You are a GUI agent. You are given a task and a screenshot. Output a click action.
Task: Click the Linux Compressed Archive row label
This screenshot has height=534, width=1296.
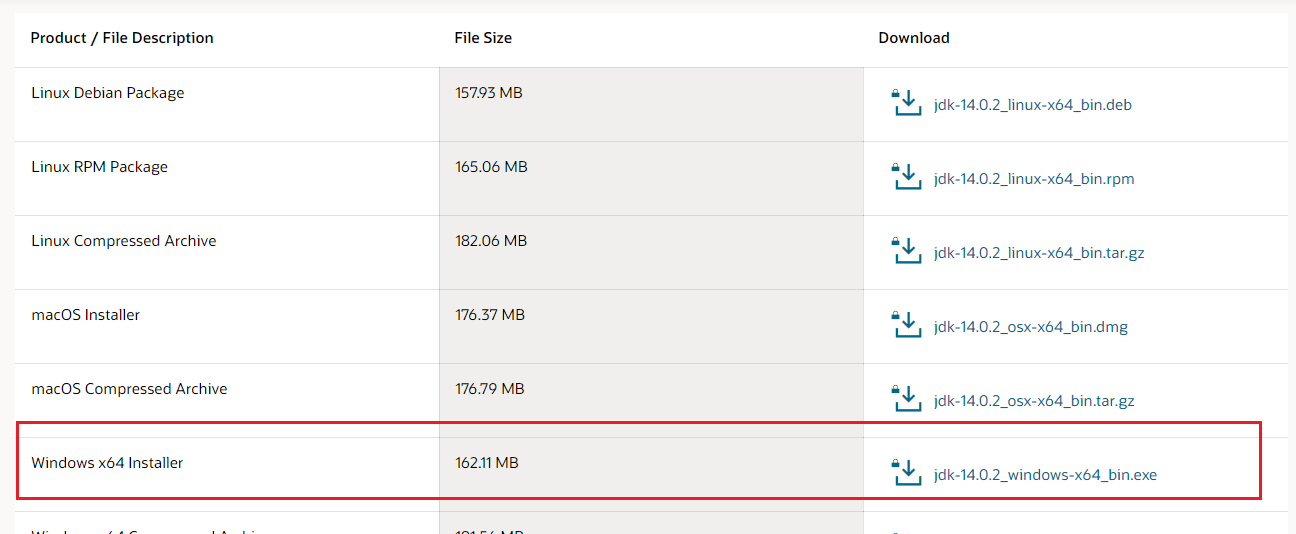tap(124, 241)
